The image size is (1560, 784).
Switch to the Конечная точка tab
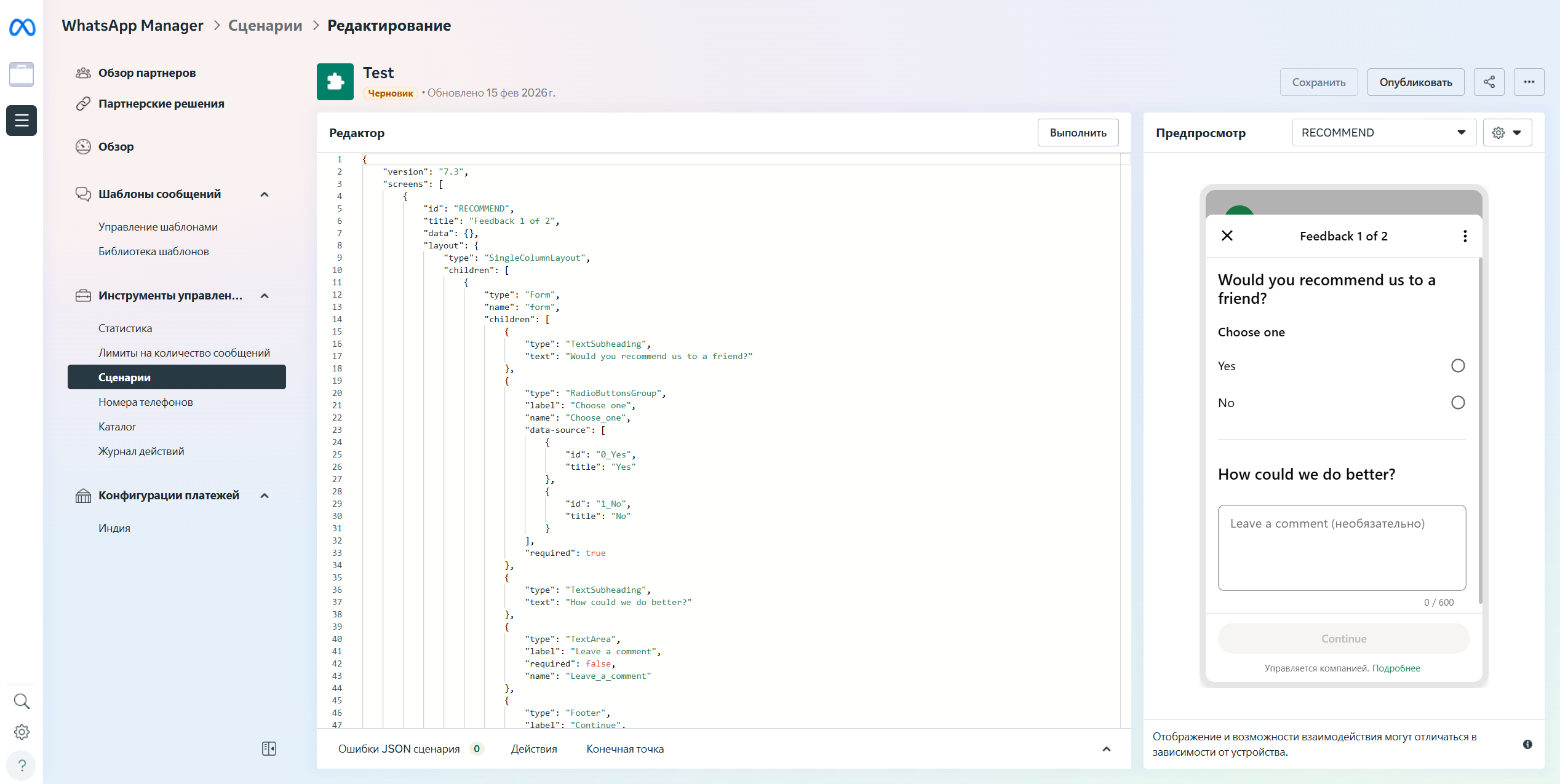[x=624, y=749]
